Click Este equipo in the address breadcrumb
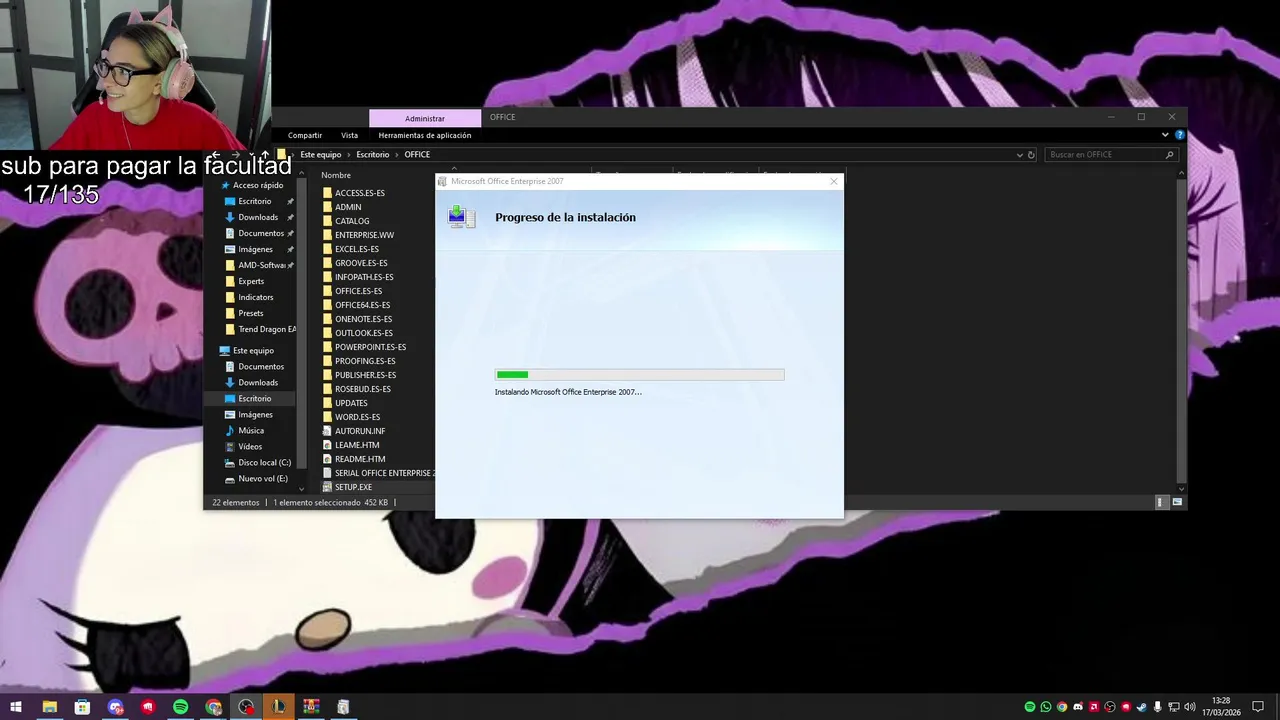This screenshot has width=1280, height=720. click(x=321, y=155)
